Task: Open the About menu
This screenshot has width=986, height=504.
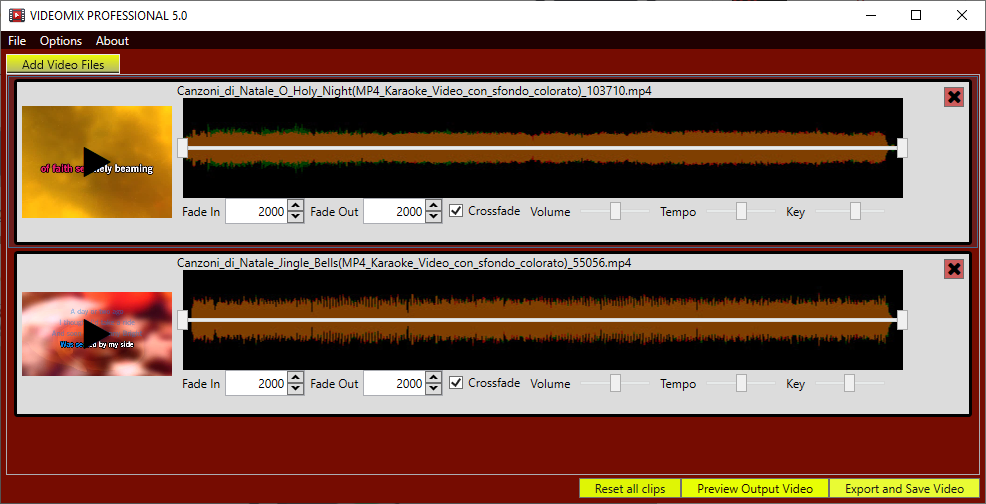Action: click(x=112, y=41)
